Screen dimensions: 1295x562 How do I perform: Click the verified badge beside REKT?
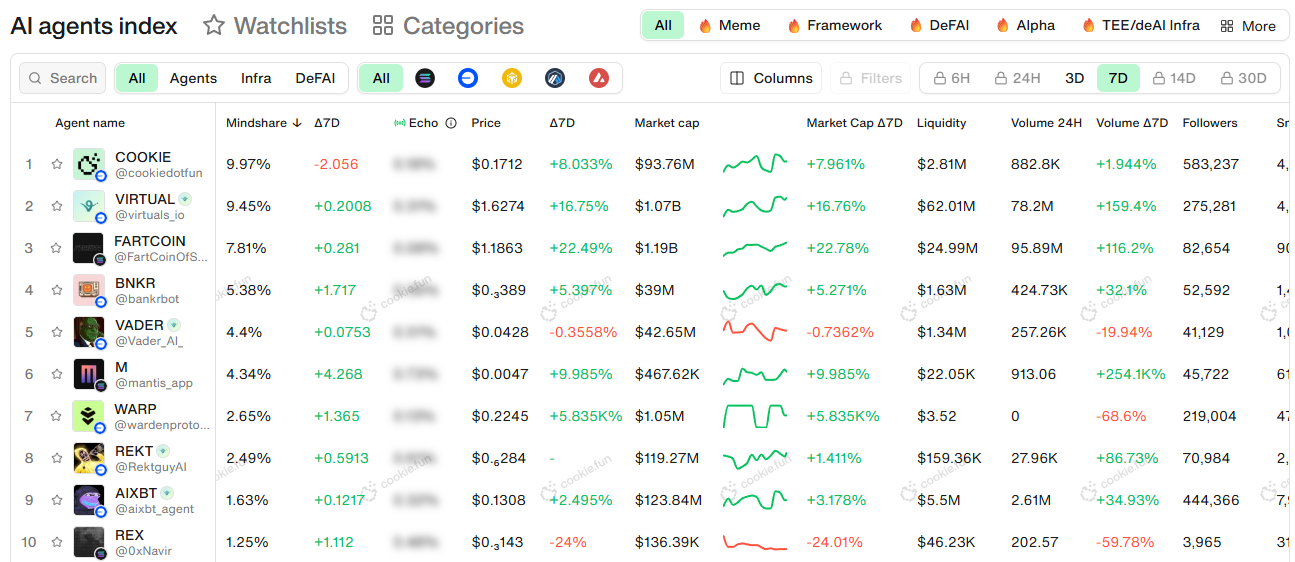coord(163,451)
